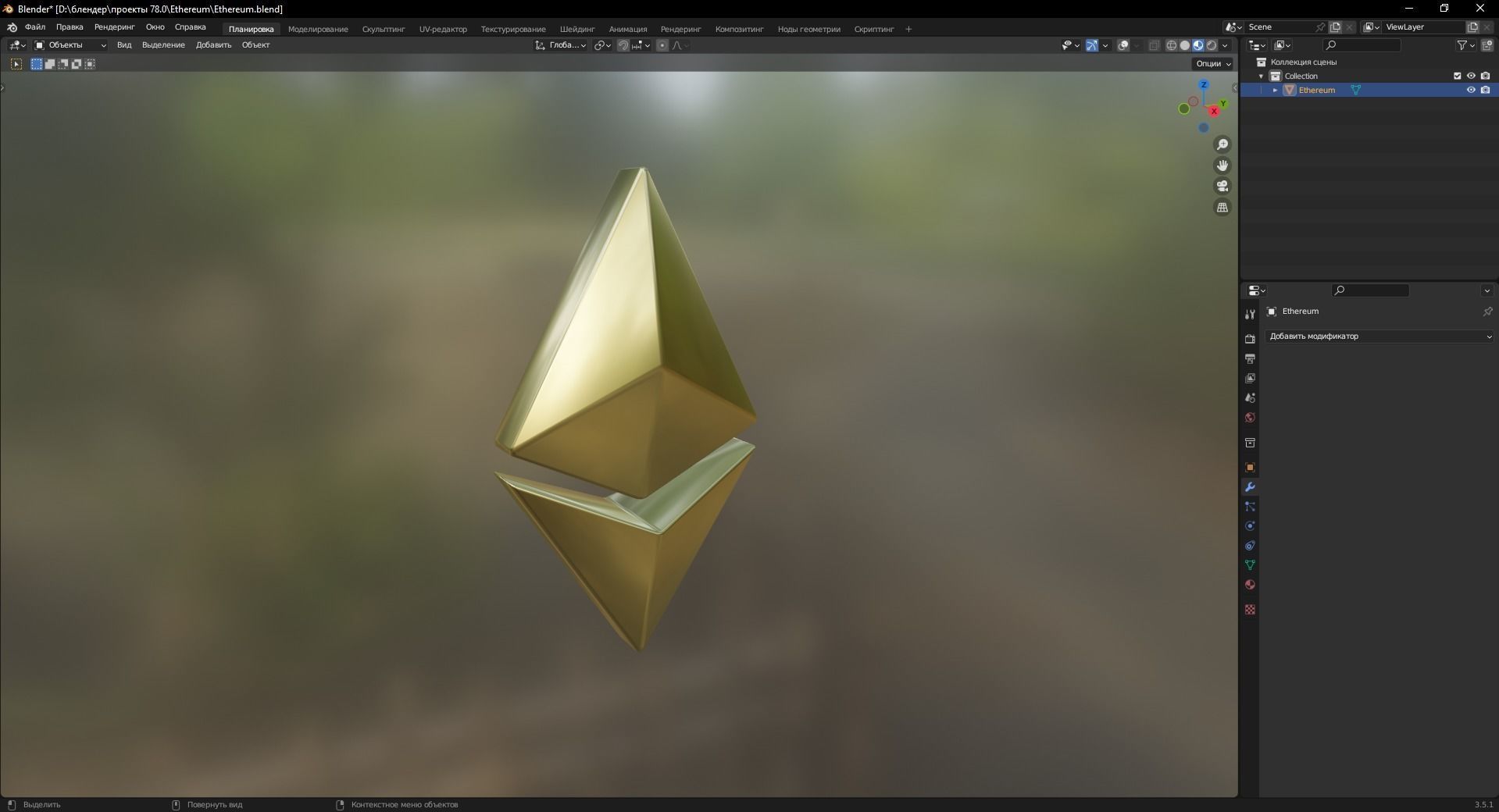
Task: Collapse the Collection tree item
Action: (x=1262, y=77)
